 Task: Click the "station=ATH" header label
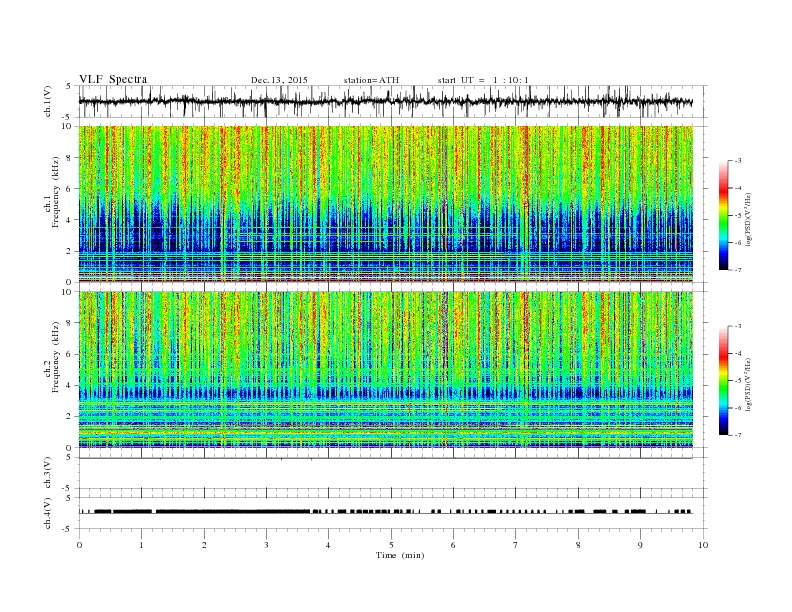pyautogui.click(x=371, y=80)
